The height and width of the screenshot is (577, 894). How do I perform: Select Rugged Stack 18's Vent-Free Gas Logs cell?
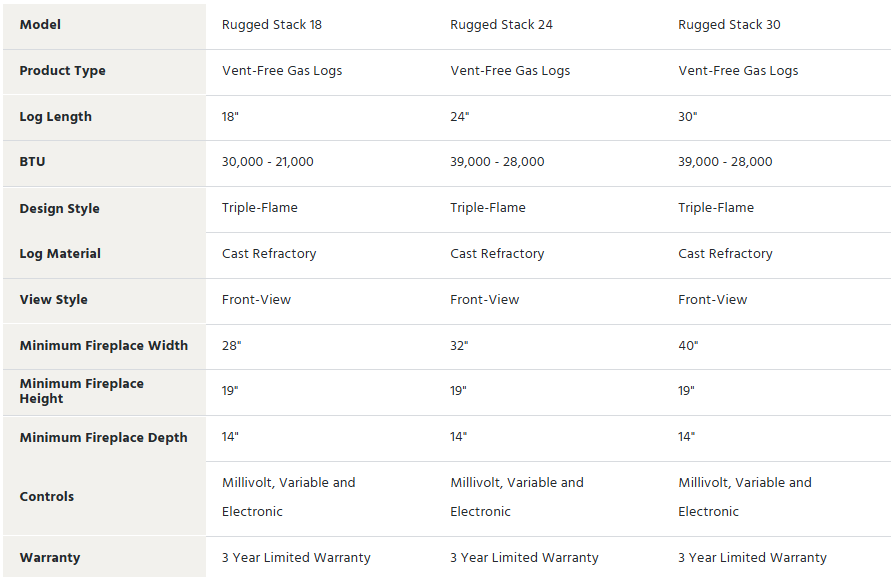pos(282,71)
